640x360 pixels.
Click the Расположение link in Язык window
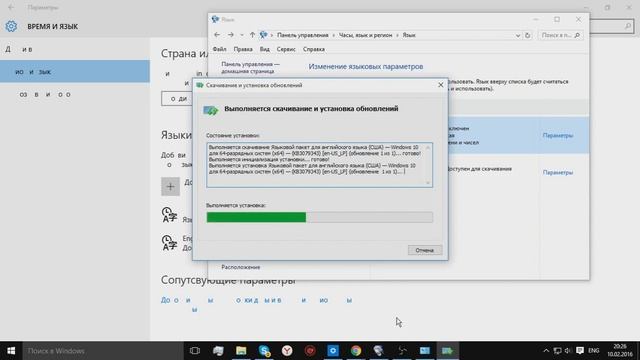(x=240, y=267)
